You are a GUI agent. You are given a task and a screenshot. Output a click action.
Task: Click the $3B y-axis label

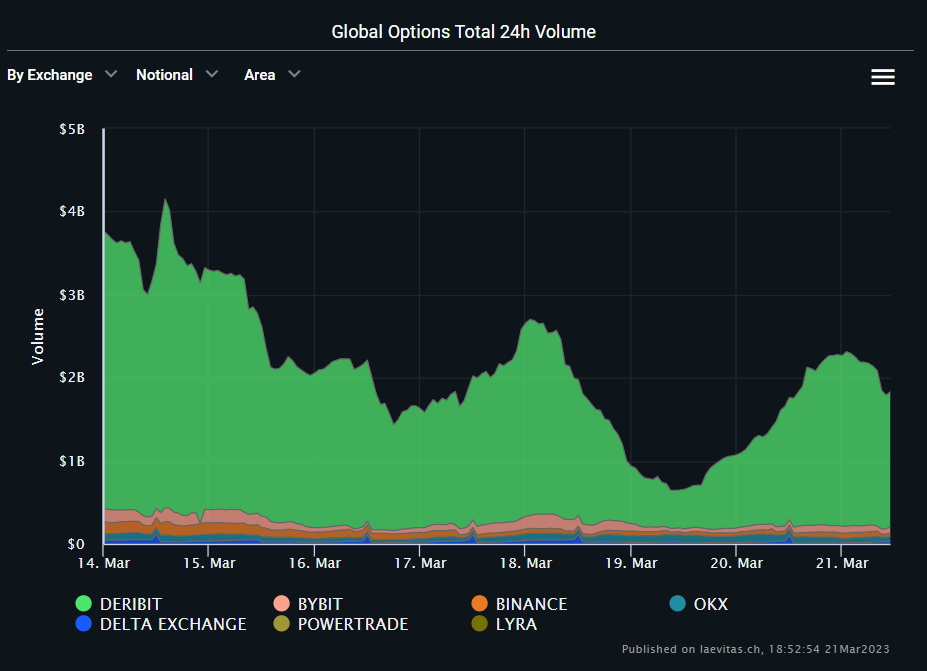point(72,295)
